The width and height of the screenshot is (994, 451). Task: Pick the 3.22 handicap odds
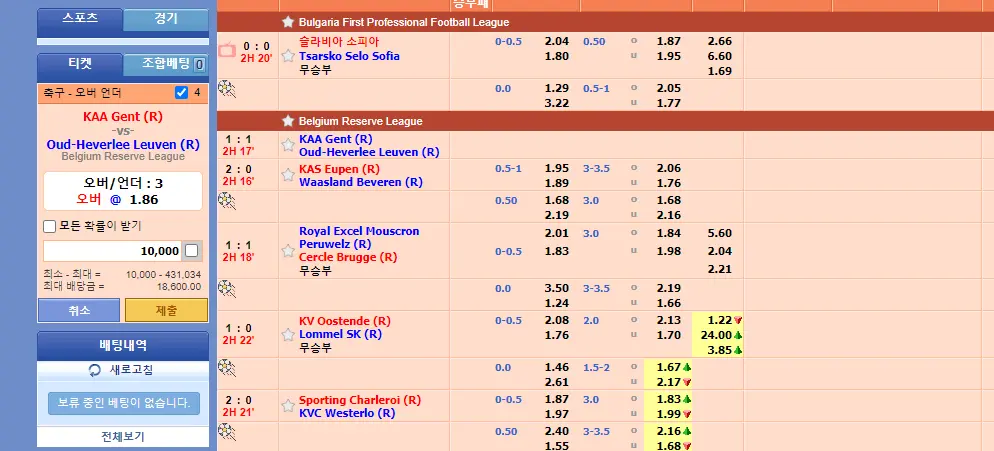557,103
